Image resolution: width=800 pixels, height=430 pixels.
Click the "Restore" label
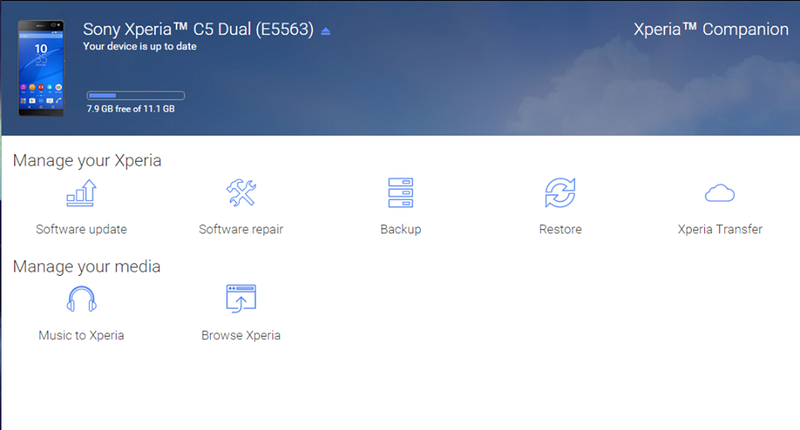pos(560,229)
